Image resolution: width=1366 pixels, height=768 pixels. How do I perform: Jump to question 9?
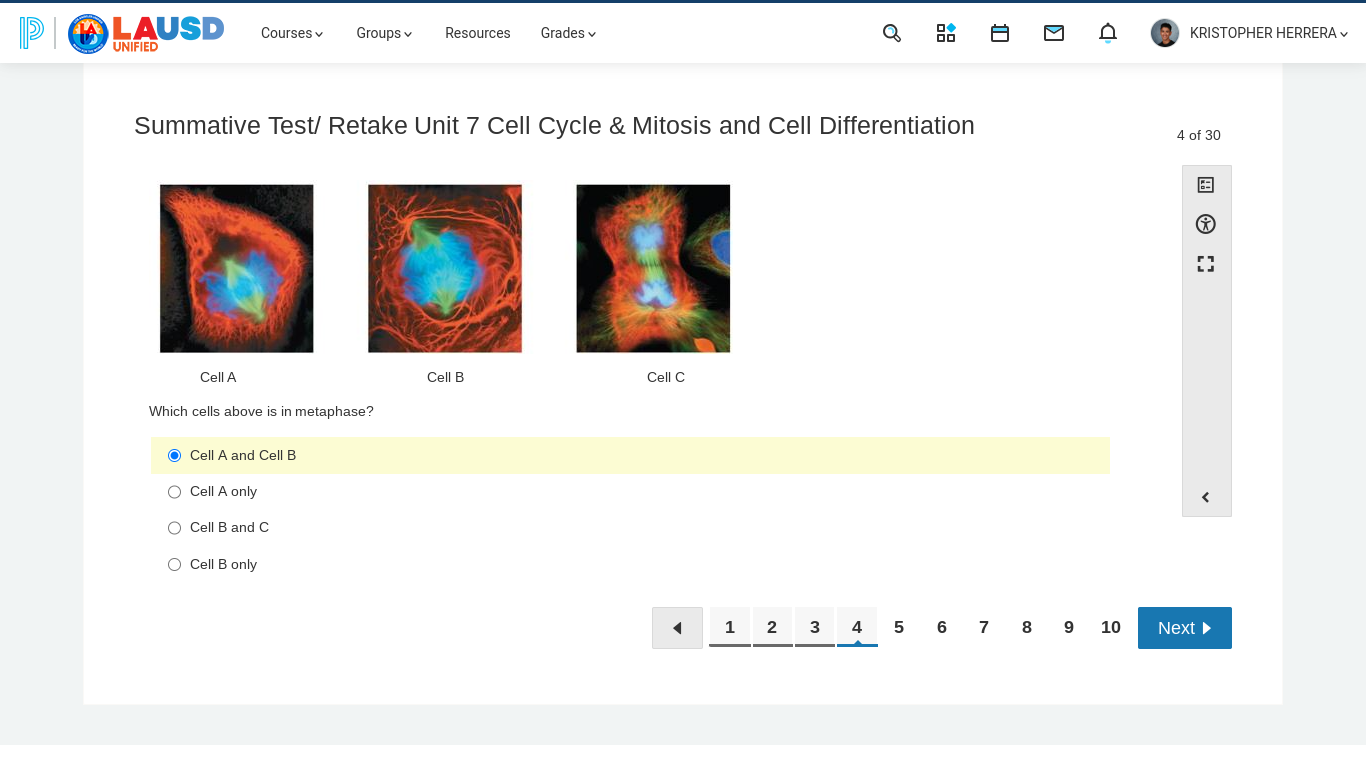(1069, 627)
